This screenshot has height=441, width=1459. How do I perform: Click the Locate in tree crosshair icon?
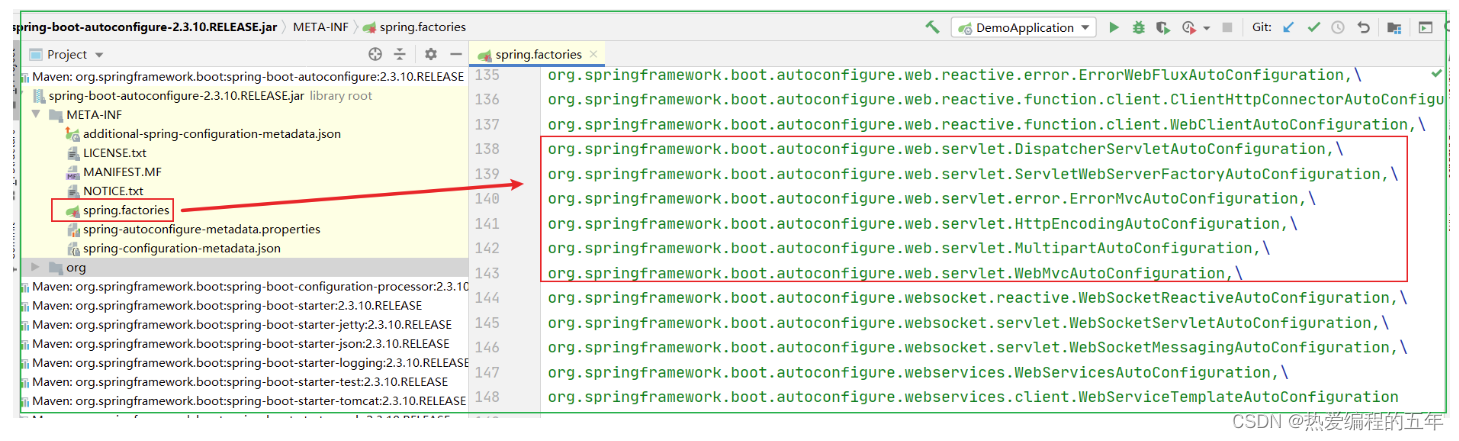375,54
